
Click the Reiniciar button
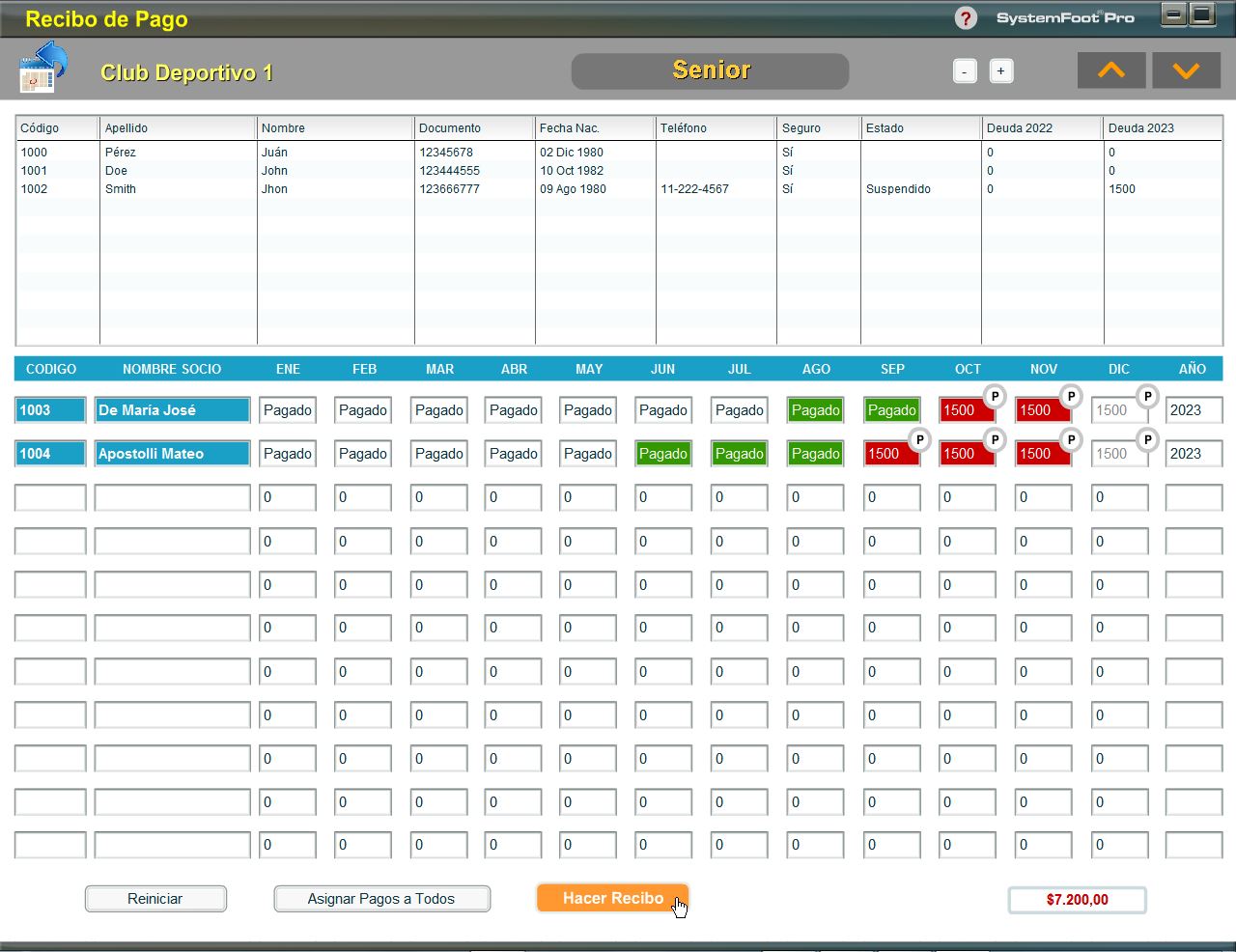[155, 899]
